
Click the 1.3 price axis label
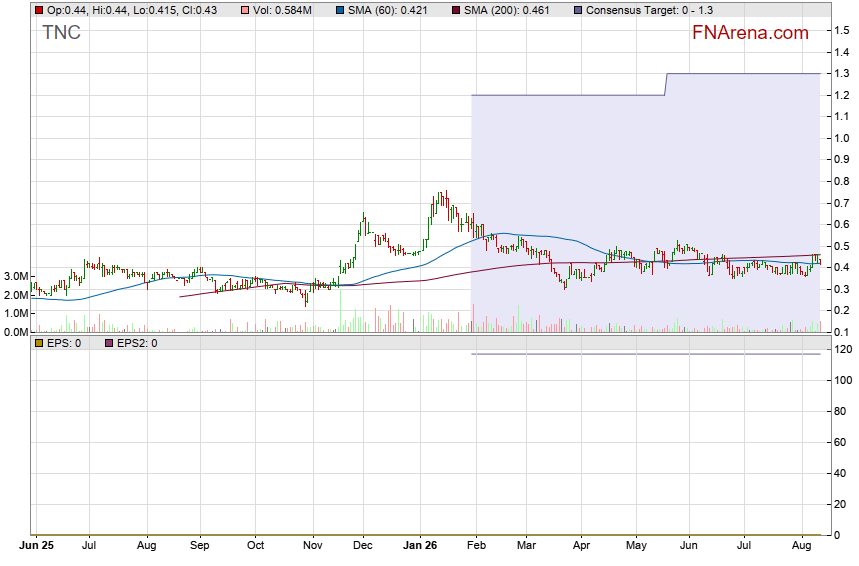[x=841, y=74]
